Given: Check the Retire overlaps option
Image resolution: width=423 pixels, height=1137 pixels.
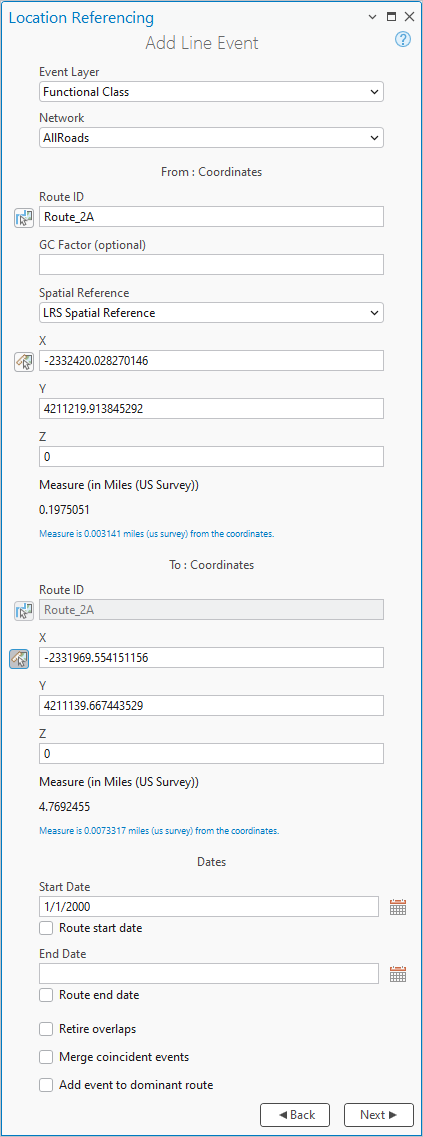Looking at the screenshot, I should (46, 1029).
